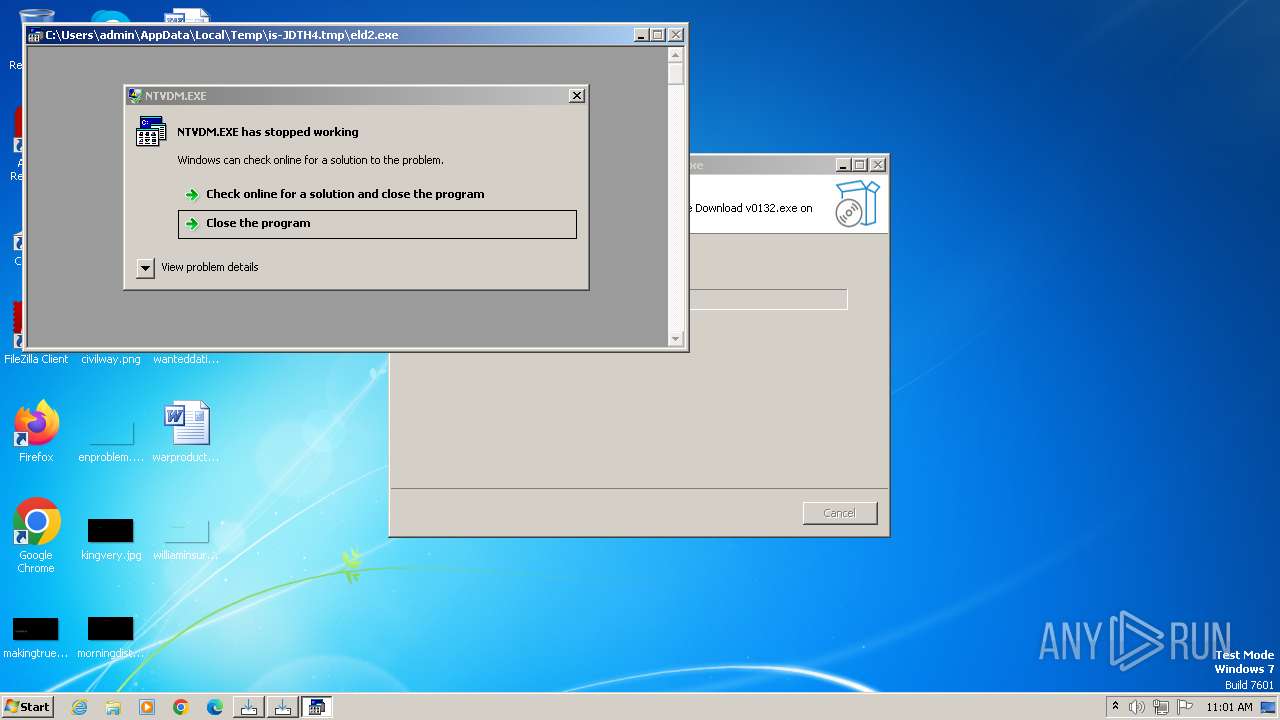Open Windows Explorer from taskbar

113,707
